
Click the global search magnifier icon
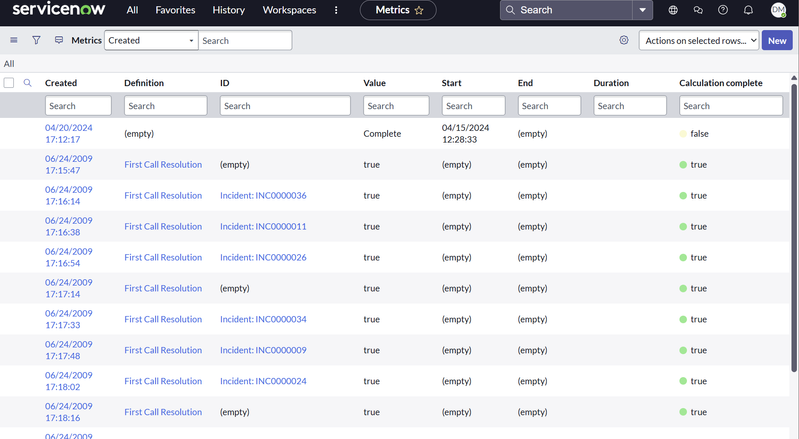tap(510, 10)
